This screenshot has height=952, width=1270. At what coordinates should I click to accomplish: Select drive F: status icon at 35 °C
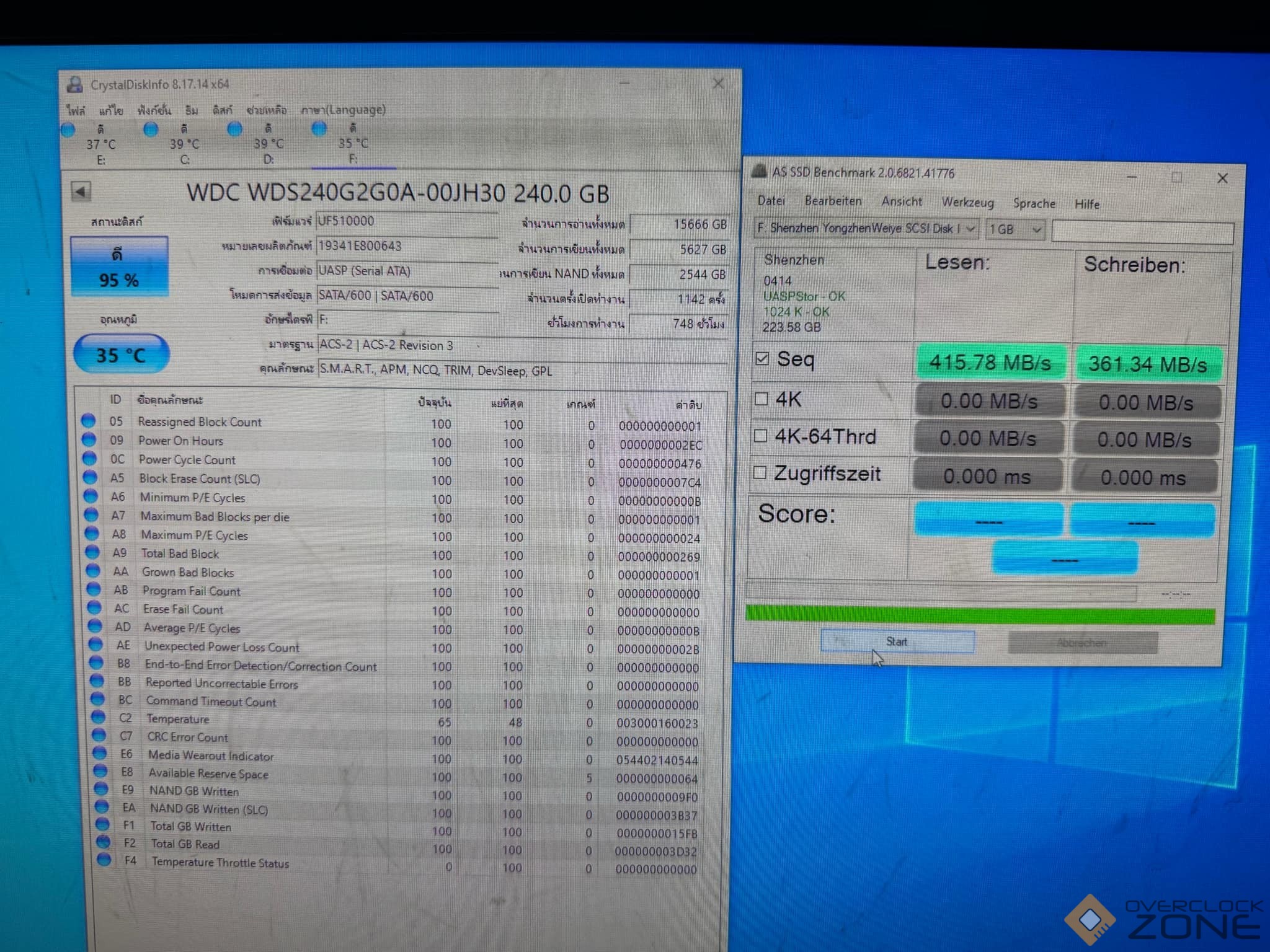(319, 128)
